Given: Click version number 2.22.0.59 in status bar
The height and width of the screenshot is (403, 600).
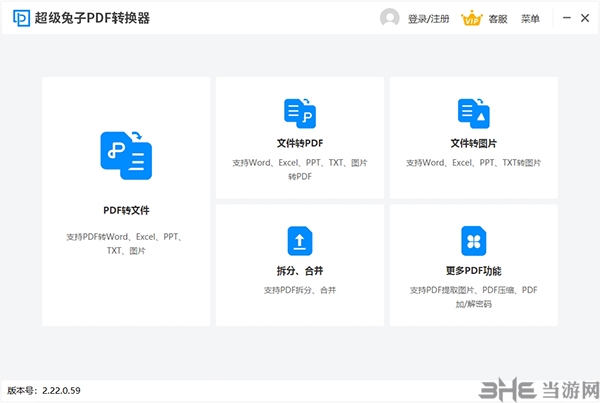Looking at the screenshot, I should (x=61, y=390).
